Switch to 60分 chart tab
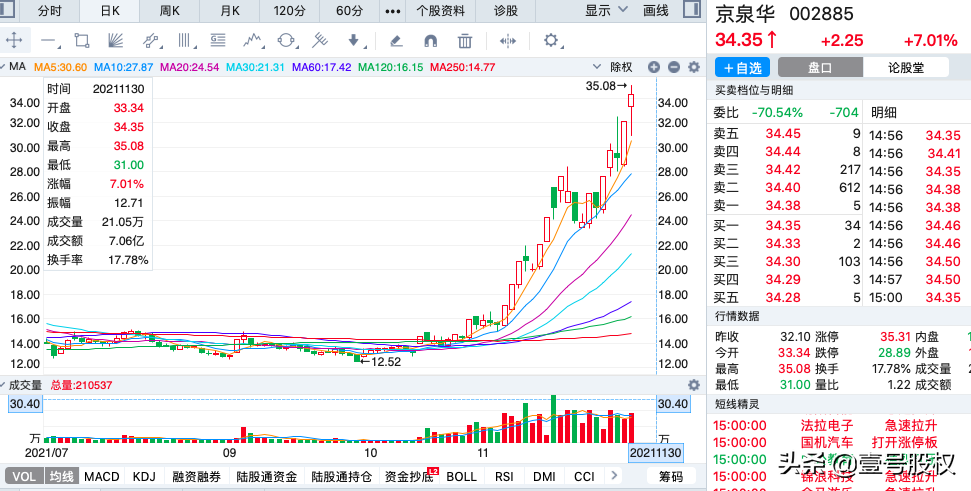This screenshot has height=491, width=971. pos(350,11)
